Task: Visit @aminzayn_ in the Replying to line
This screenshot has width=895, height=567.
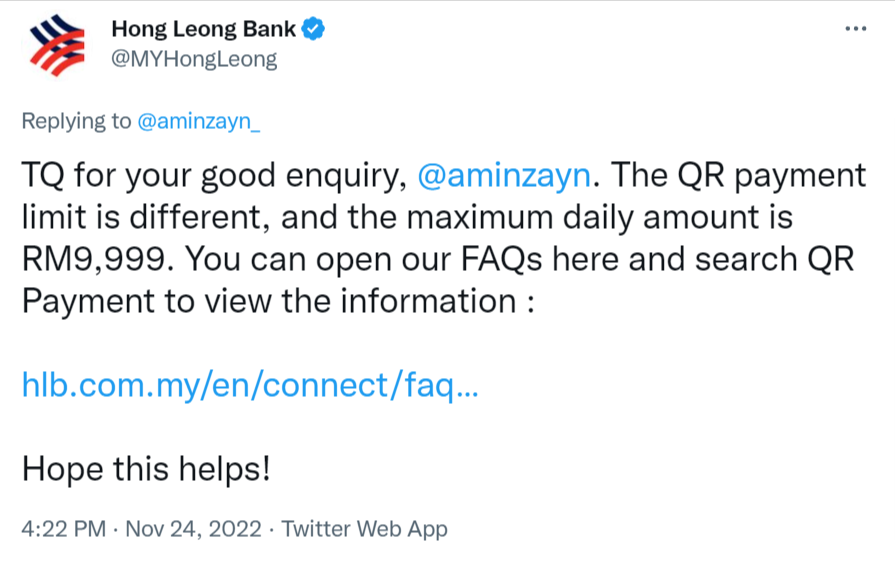Action: pyautogui.click(x=198, y=121)
